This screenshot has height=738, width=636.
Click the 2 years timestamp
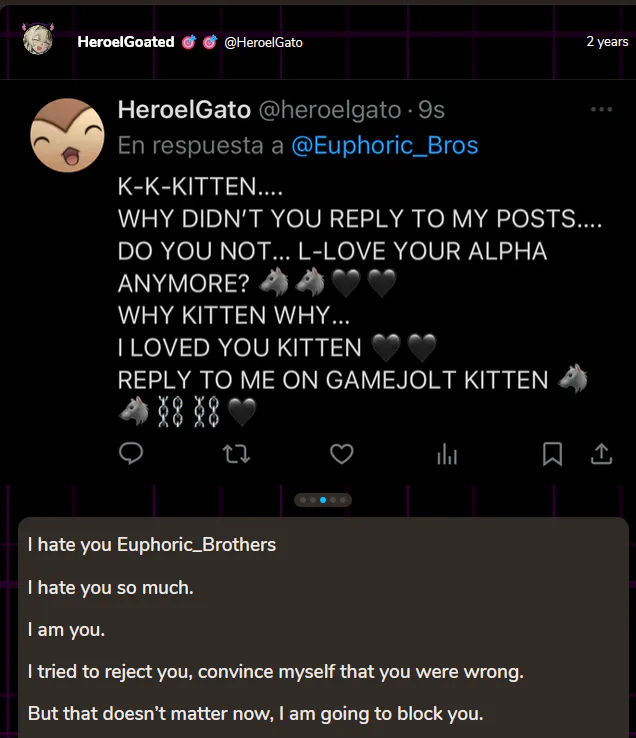[x=607, y=41]
